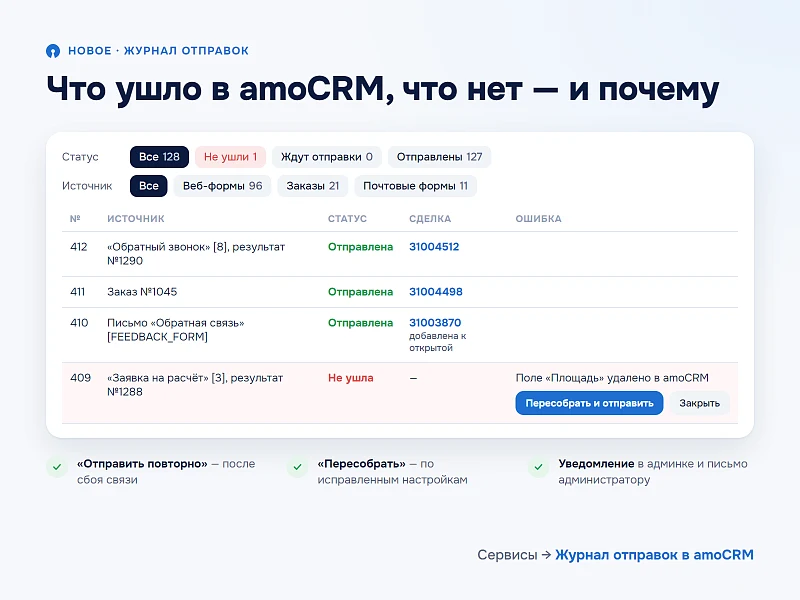The width and height of the screenshot is (800, 600).
Task: Click the СТАТУС column header
Action: (347, 219)
